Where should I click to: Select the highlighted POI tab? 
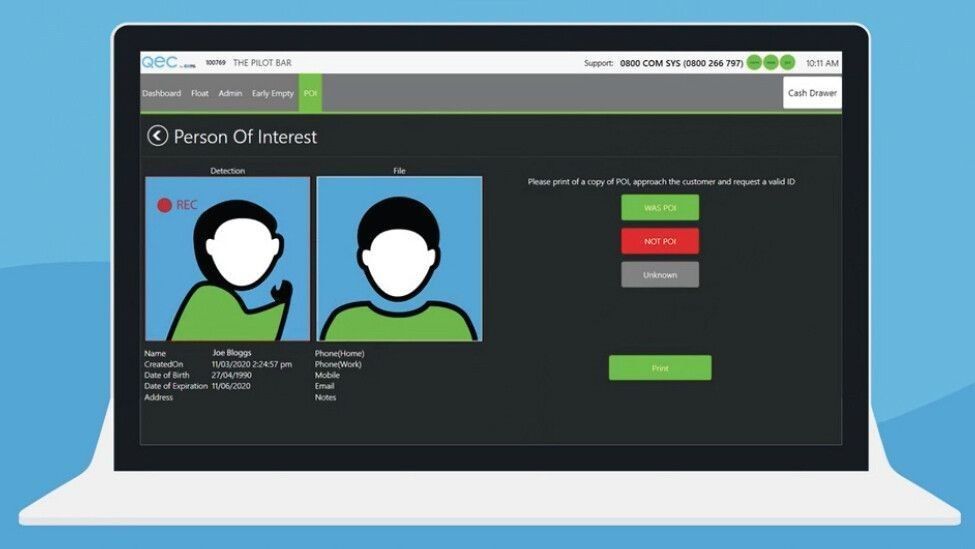point(310,93)
